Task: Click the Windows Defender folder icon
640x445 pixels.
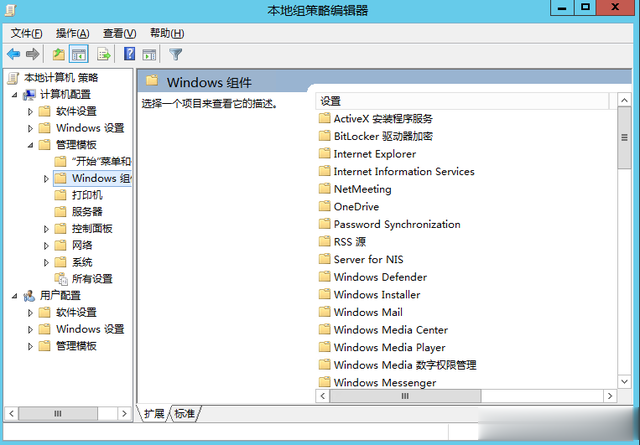Action: coord(324,277)
